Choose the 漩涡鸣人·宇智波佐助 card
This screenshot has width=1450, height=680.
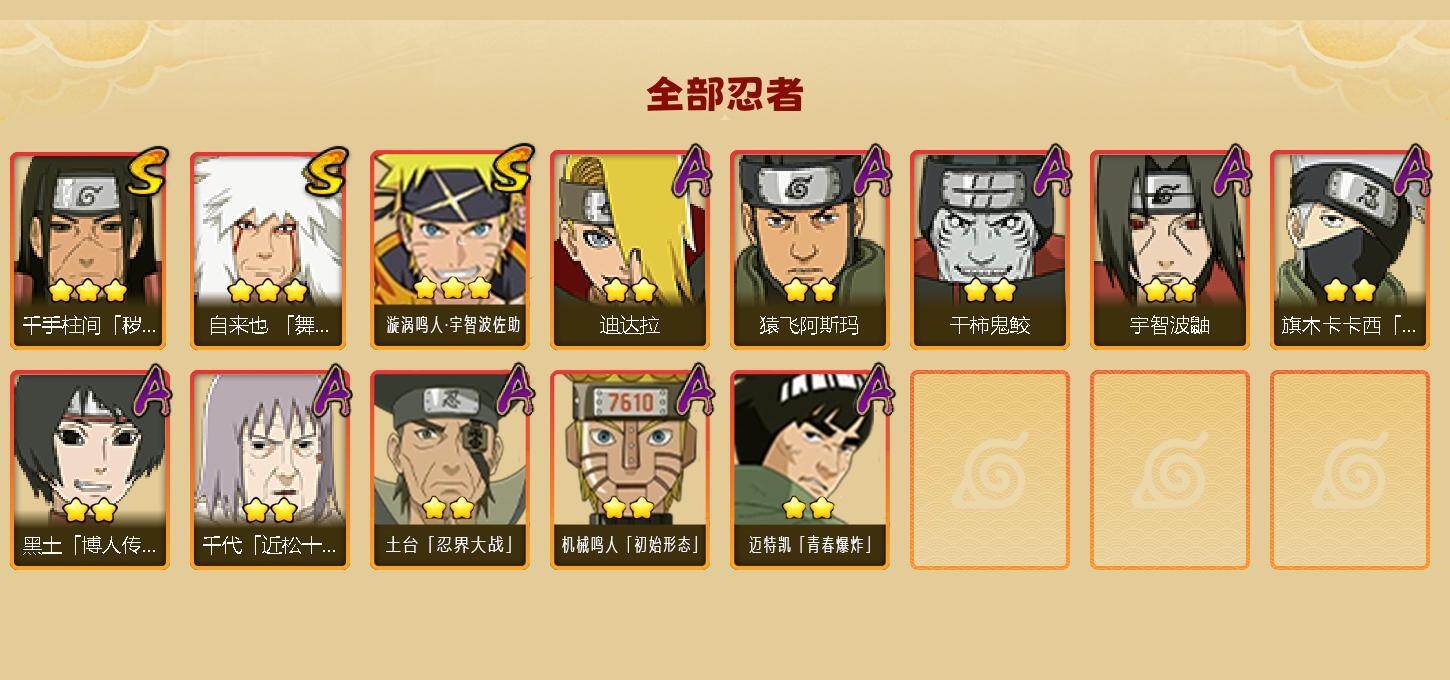450,250
